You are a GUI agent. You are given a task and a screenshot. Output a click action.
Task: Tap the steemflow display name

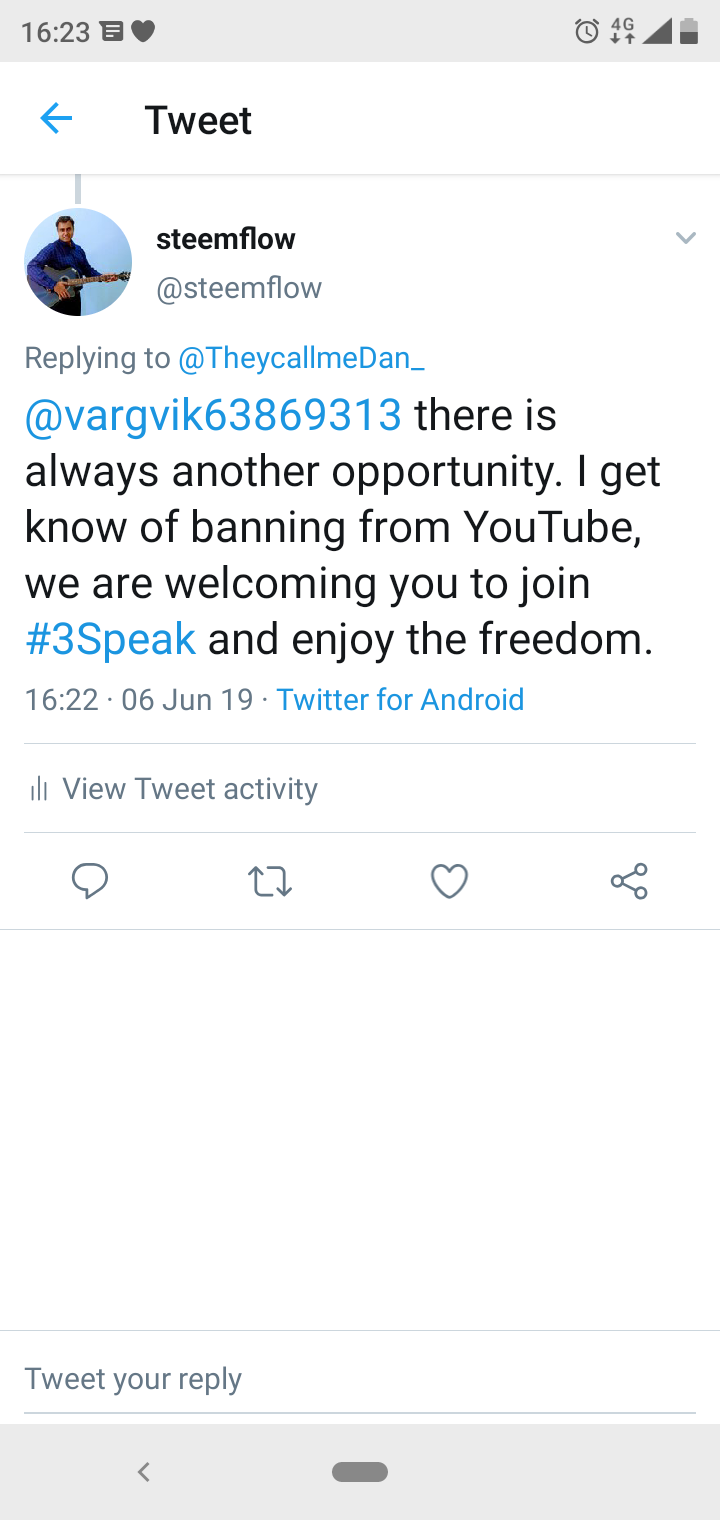coord(226,239)
